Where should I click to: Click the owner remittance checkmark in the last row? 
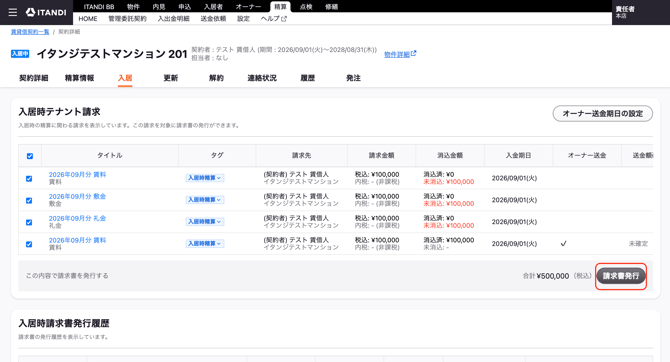pos(564,244)
